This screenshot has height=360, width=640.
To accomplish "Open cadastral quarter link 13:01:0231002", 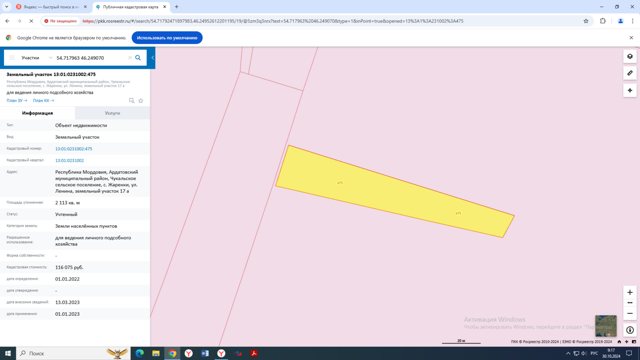I will (x=69, y=160).
